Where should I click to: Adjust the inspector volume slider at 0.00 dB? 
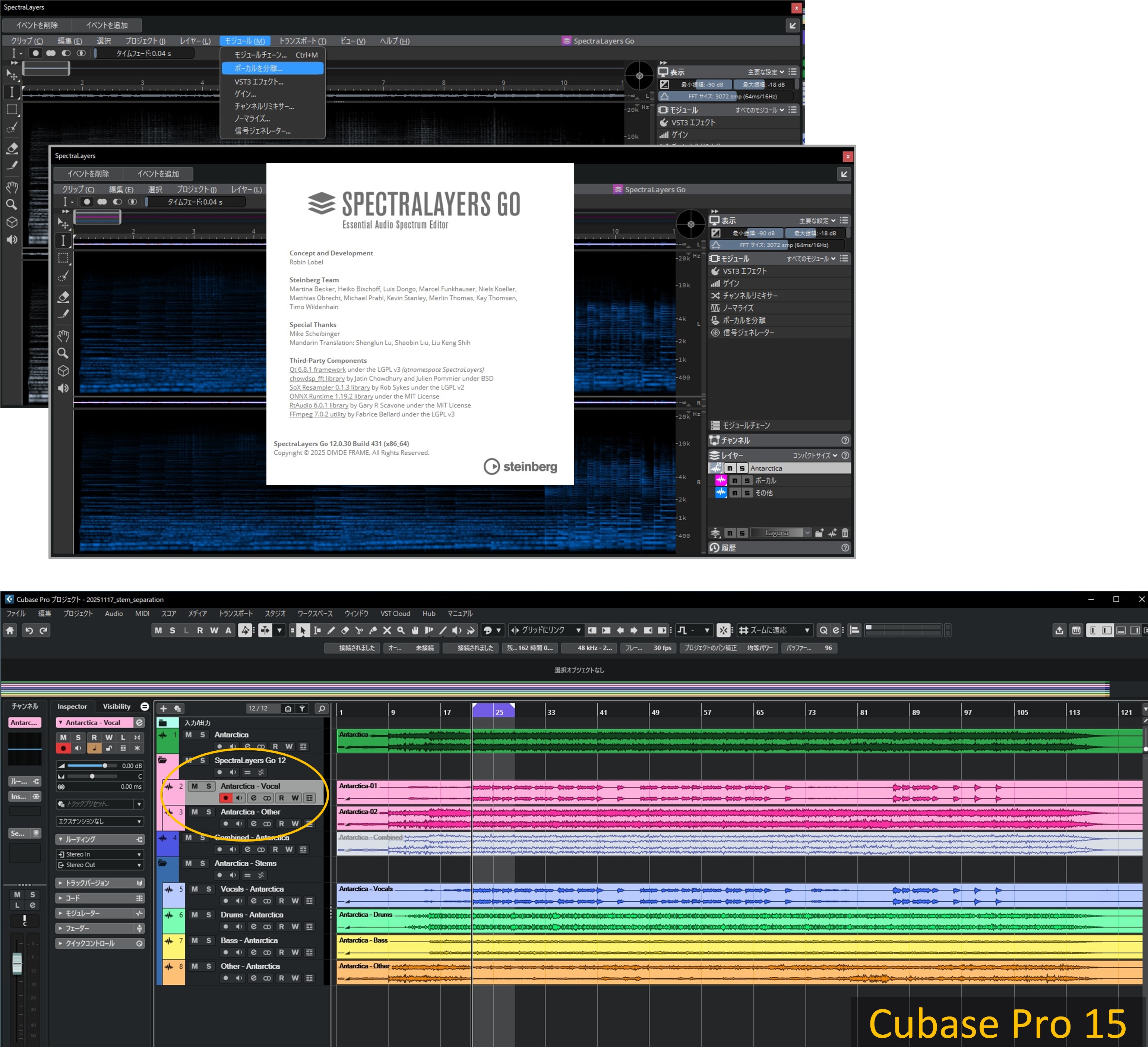point(105,766)
